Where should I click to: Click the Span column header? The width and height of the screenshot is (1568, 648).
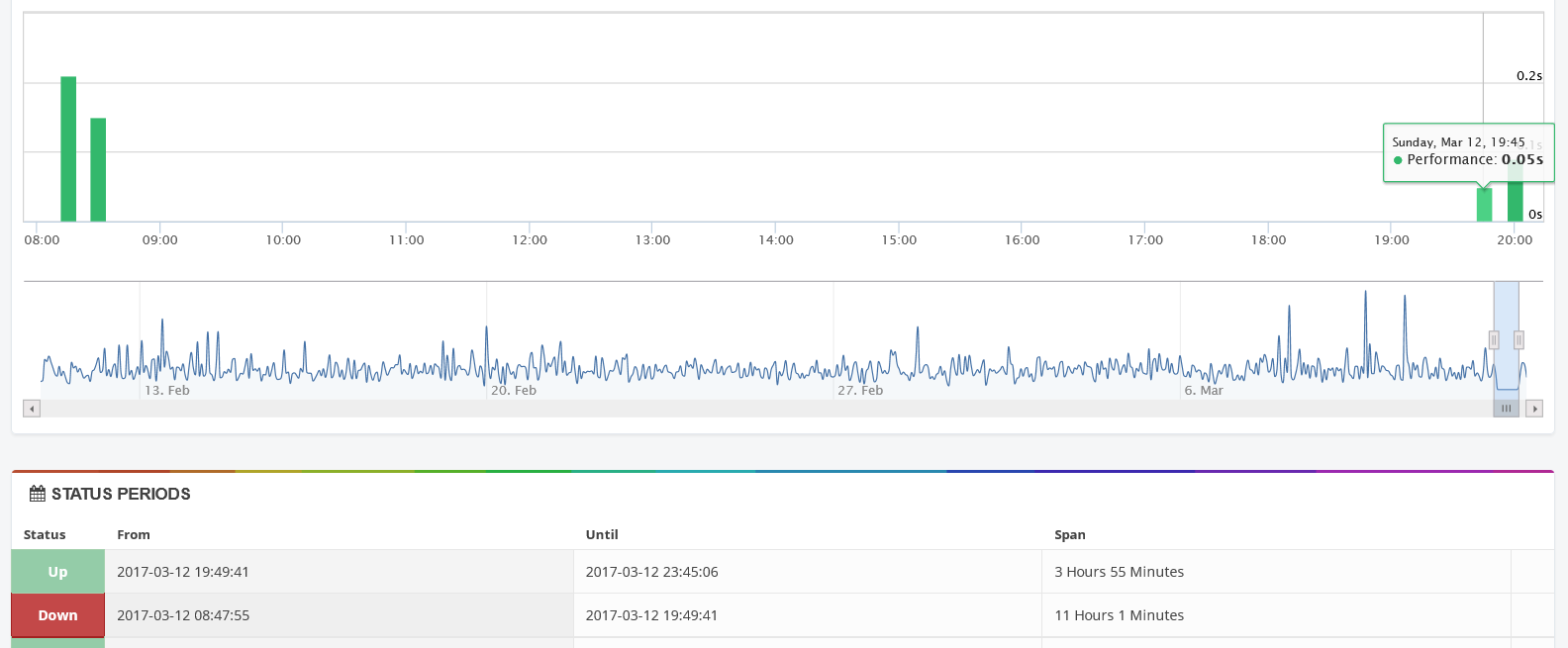pyautogui.click(x=1069, y=534)
